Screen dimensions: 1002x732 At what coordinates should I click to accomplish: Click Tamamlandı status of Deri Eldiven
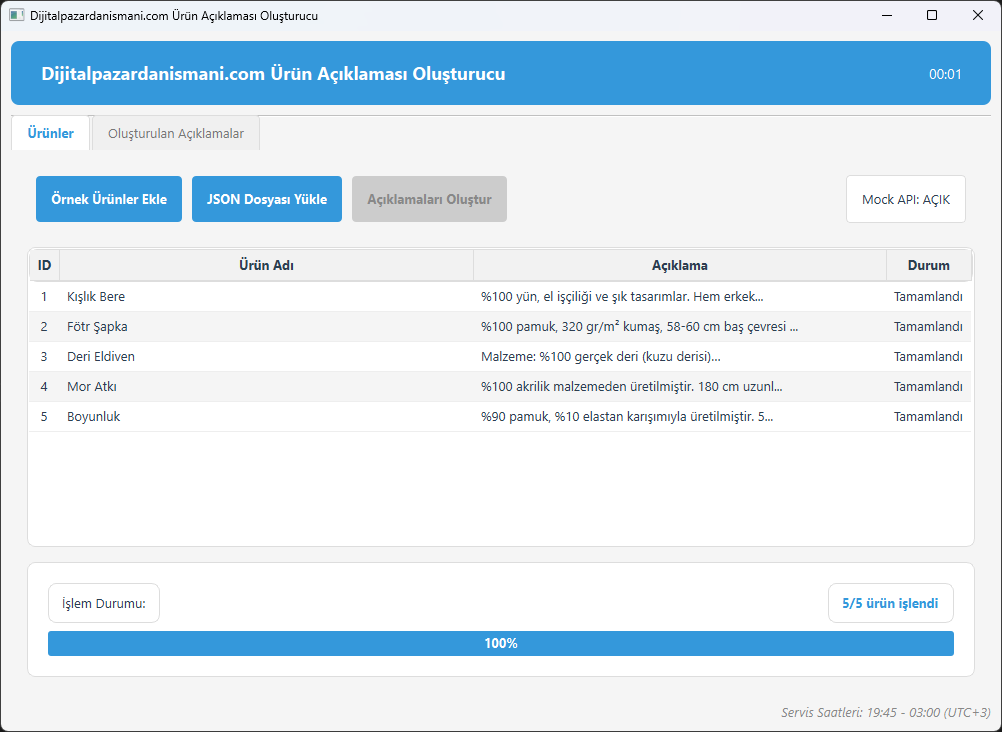tap(928, 357)
